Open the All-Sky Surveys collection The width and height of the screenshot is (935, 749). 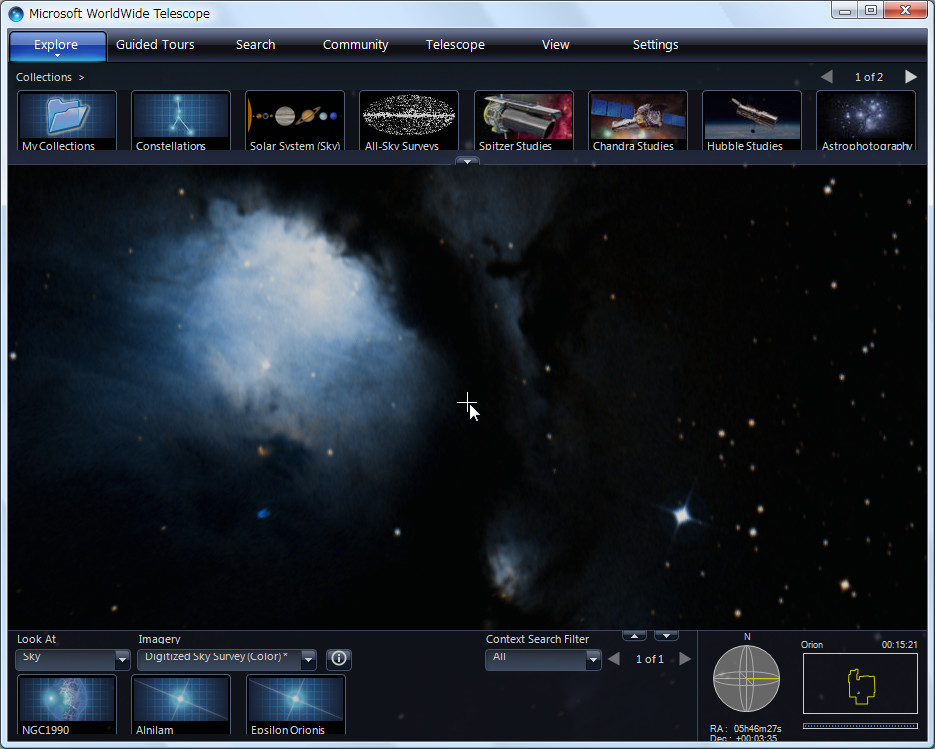click(x=408, y=120)
